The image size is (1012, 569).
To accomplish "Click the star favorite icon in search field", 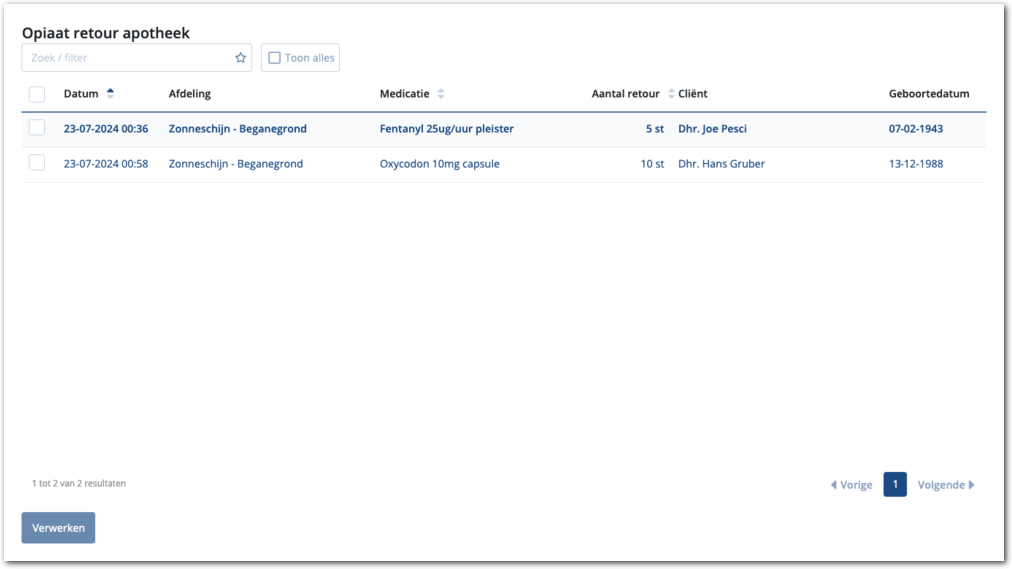I will [x=240, y=58].
